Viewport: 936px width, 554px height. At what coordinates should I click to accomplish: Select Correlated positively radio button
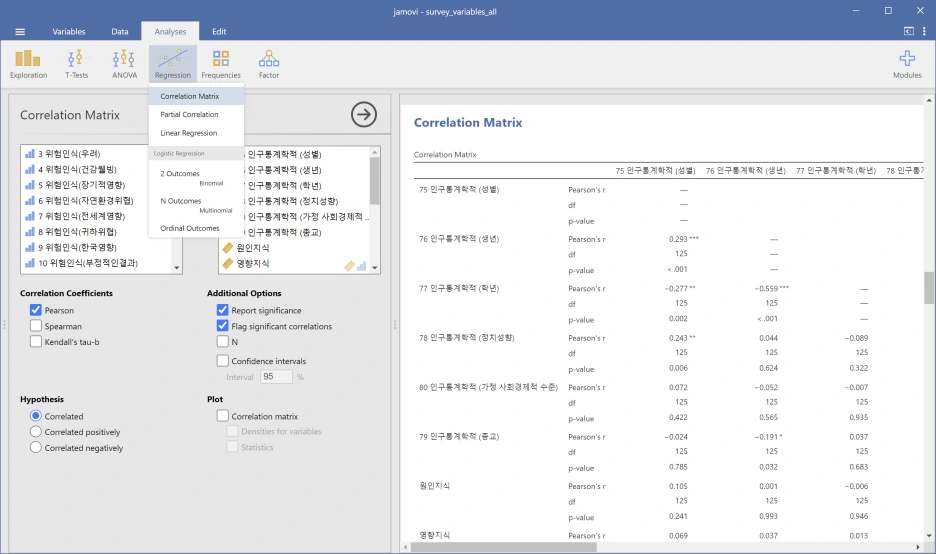pyautogui.click(x=36, y=431)
